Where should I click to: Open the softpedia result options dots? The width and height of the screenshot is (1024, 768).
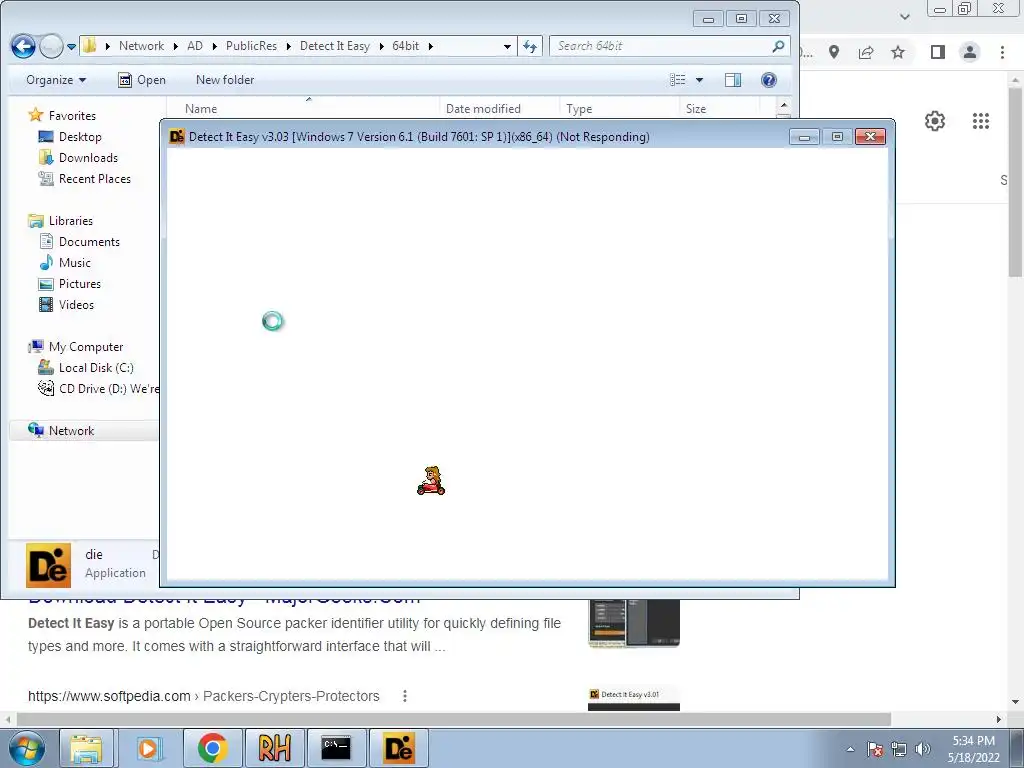click(405, 696)
